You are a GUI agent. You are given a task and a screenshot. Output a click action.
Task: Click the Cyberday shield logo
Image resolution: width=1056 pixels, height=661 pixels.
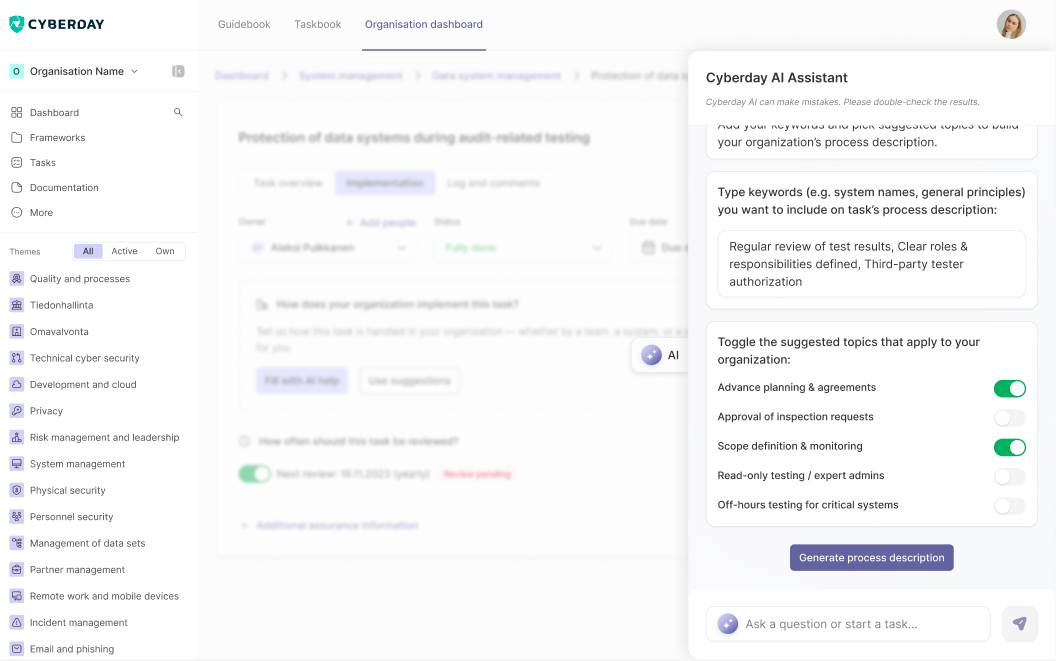pyautogui.click(x=17, y=24)
